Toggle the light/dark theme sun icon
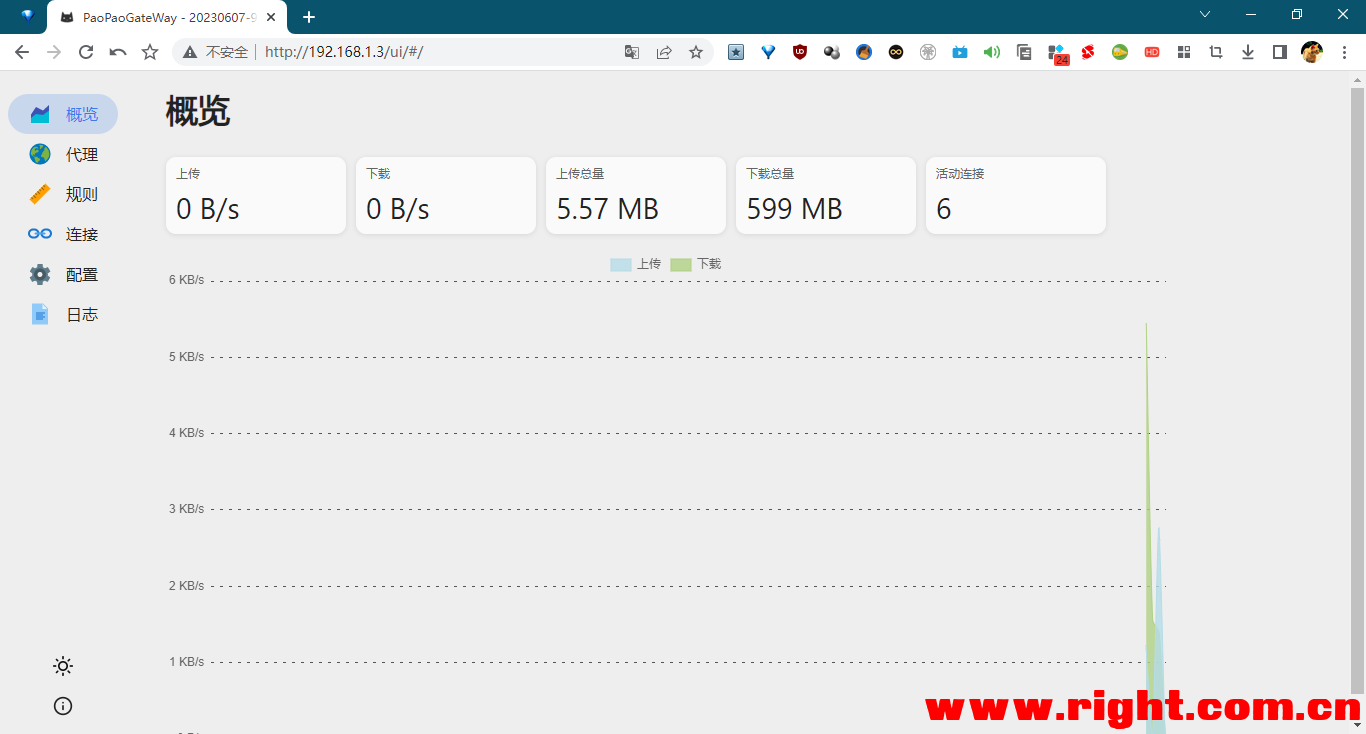This screenshot has width=1366, height=734. pos(63,666)
